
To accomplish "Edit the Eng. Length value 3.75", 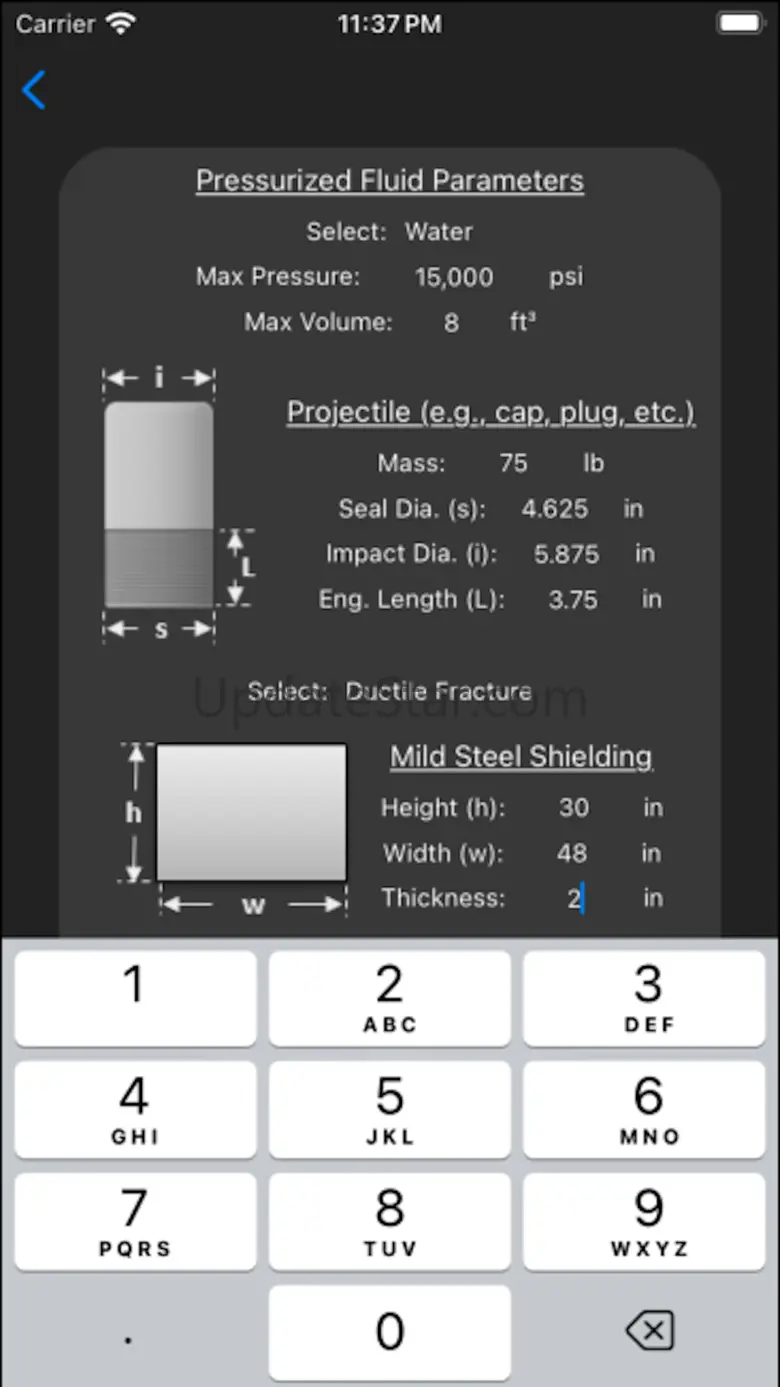I will [x=573, y=600].
